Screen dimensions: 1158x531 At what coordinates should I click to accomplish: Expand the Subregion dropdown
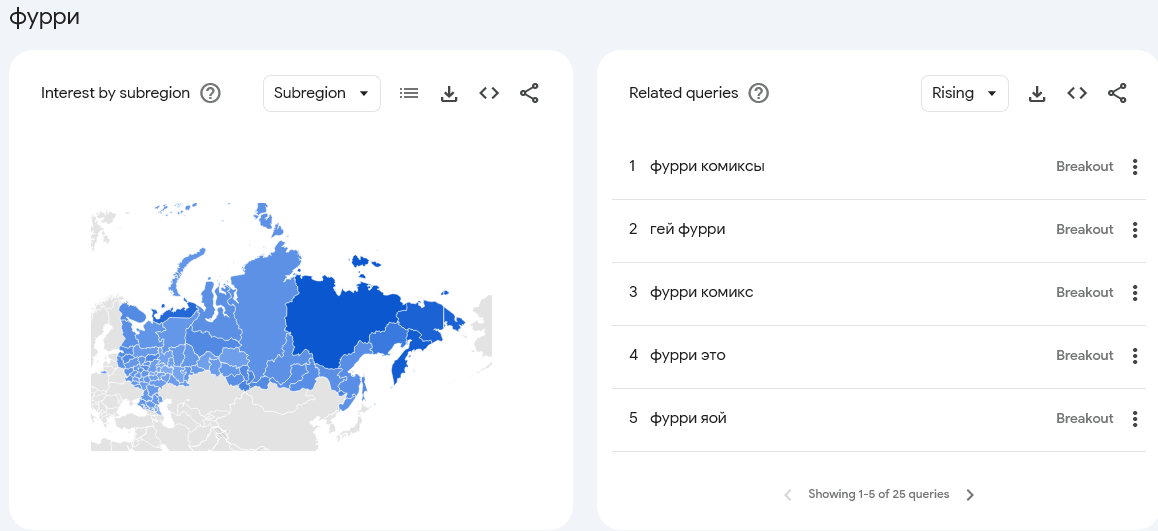(x=322, y=93)
